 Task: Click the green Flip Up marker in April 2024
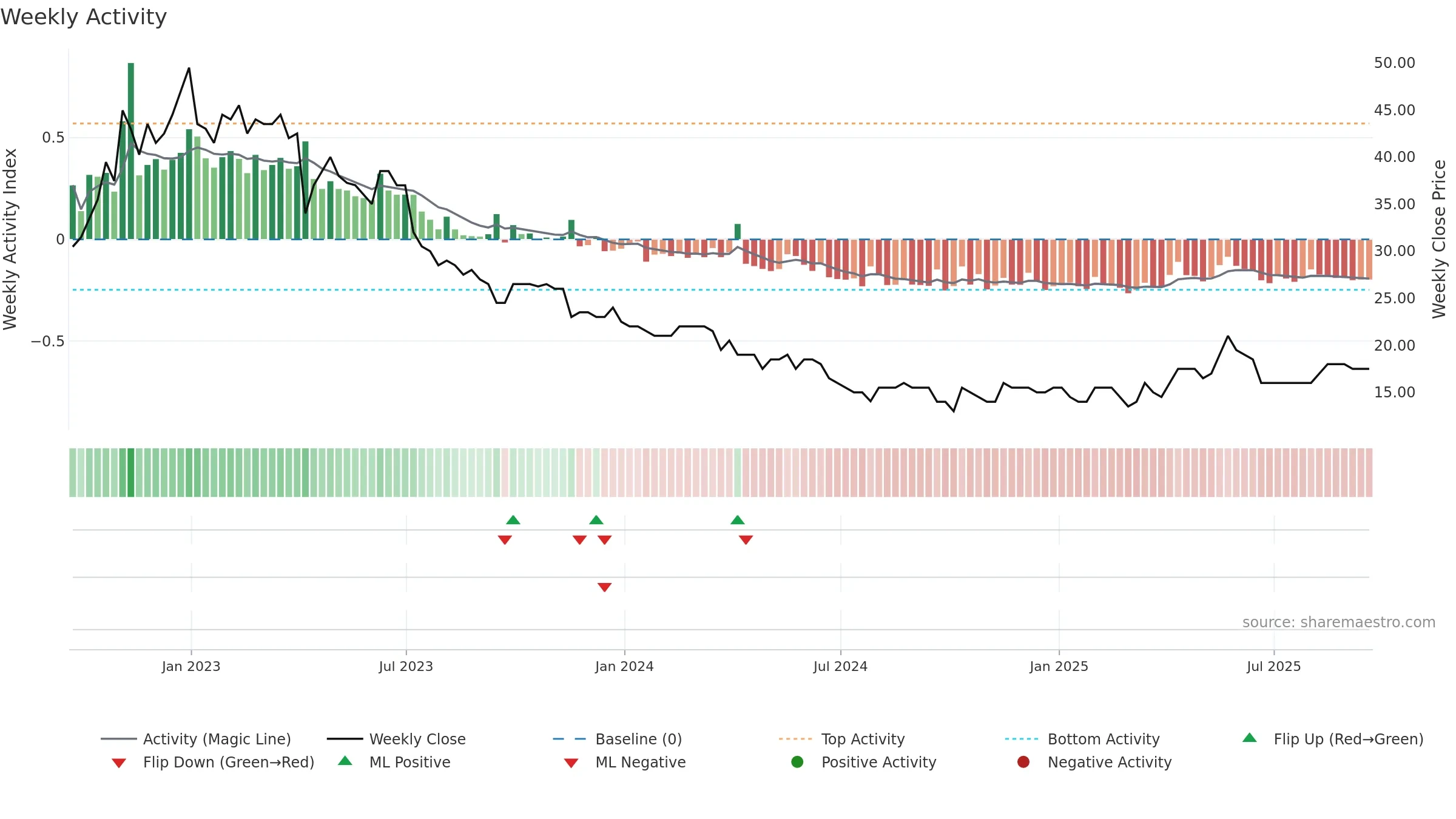pos(738,520)
